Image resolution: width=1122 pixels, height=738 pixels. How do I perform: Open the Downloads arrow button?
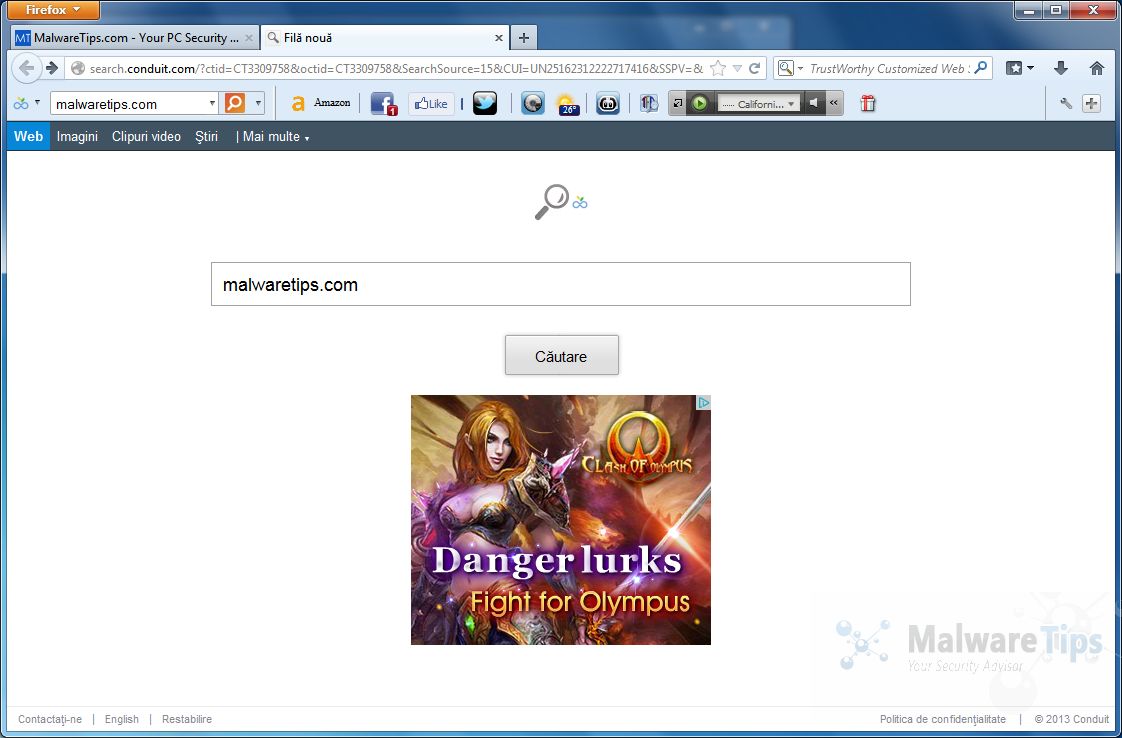pyautogui.click(x=1060, y=69)
